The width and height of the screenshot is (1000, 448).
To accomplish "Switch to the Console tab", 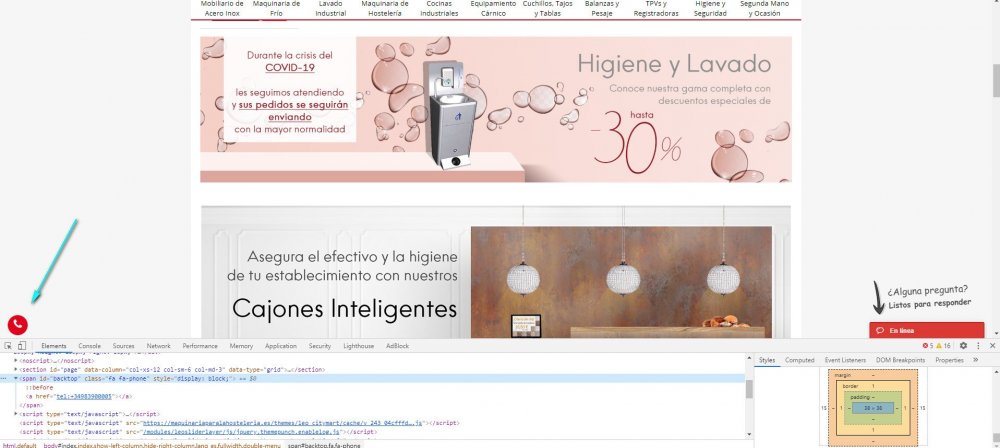I will pyautogui.click(x=89, y=346).
